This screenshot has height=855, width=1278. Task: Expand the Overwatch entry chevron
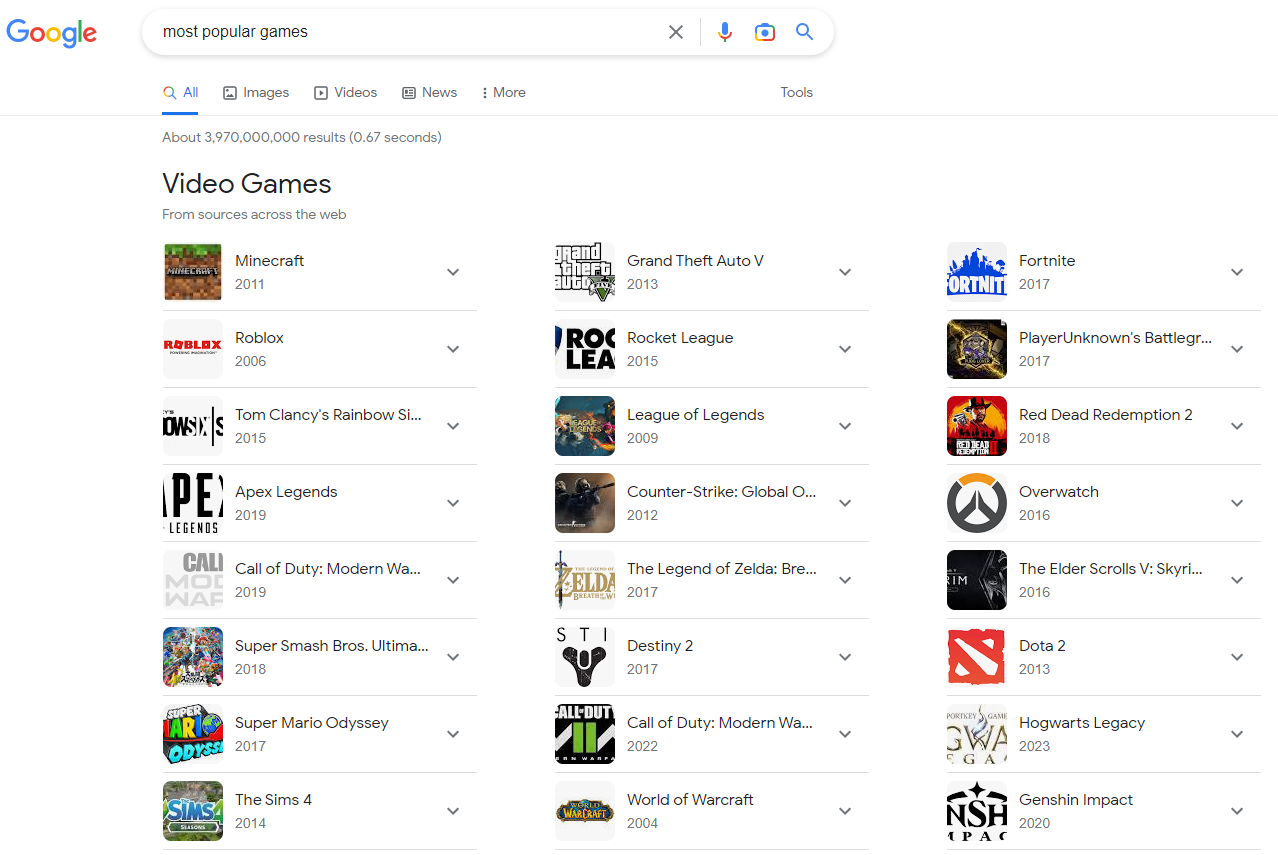coord(1237,503)
